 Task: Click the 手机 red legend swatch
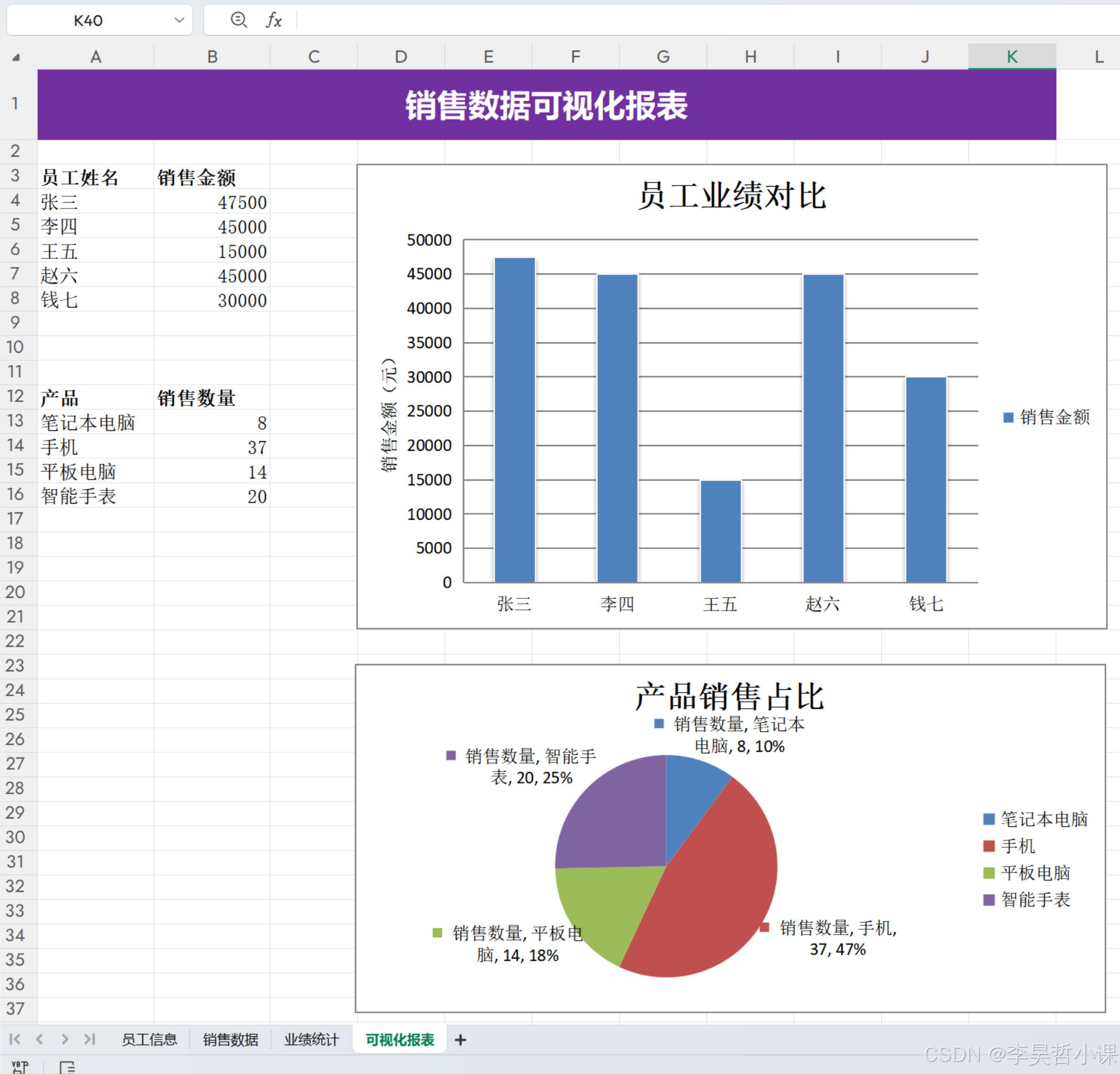coord(988,846)
